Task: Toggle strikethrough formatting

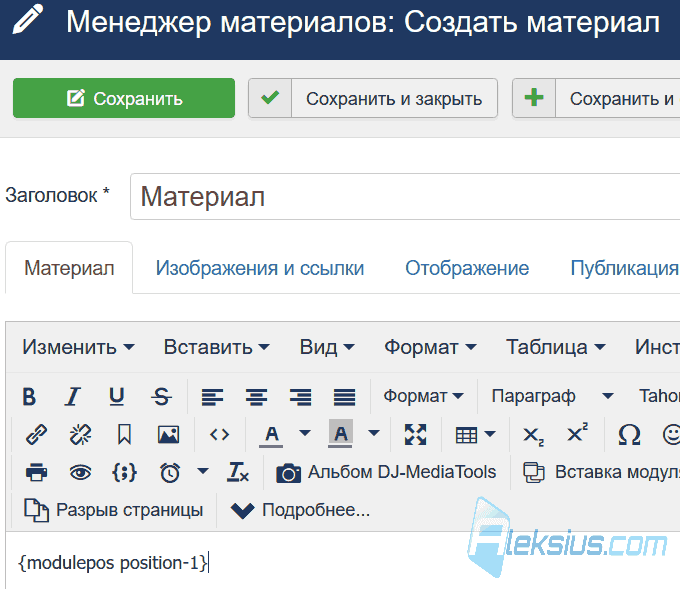Action: (161, 396)
